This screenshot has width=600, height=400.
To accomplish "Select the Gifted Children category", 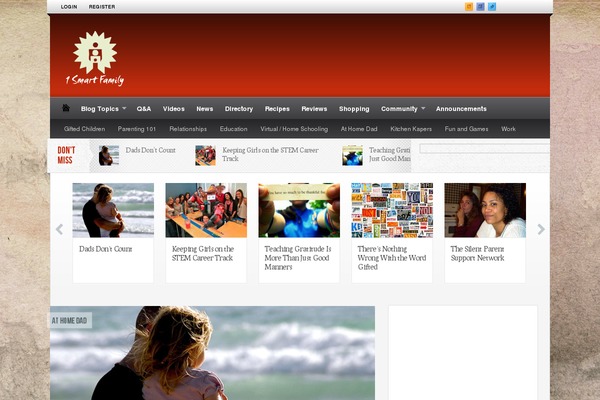I will pos(85,129).
